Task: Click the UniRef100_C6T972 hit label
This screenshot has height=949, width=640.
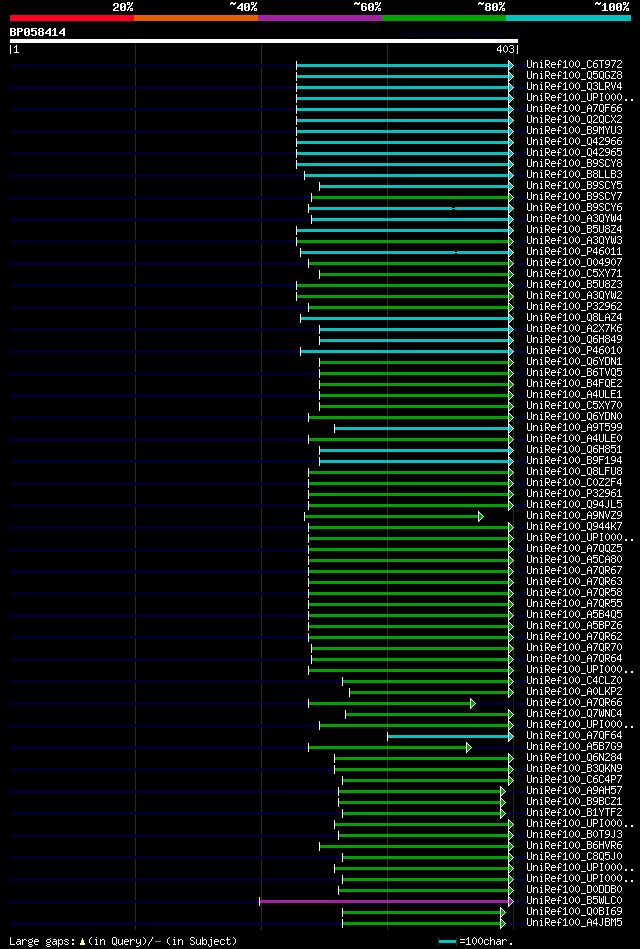Action: pos(574,64)
